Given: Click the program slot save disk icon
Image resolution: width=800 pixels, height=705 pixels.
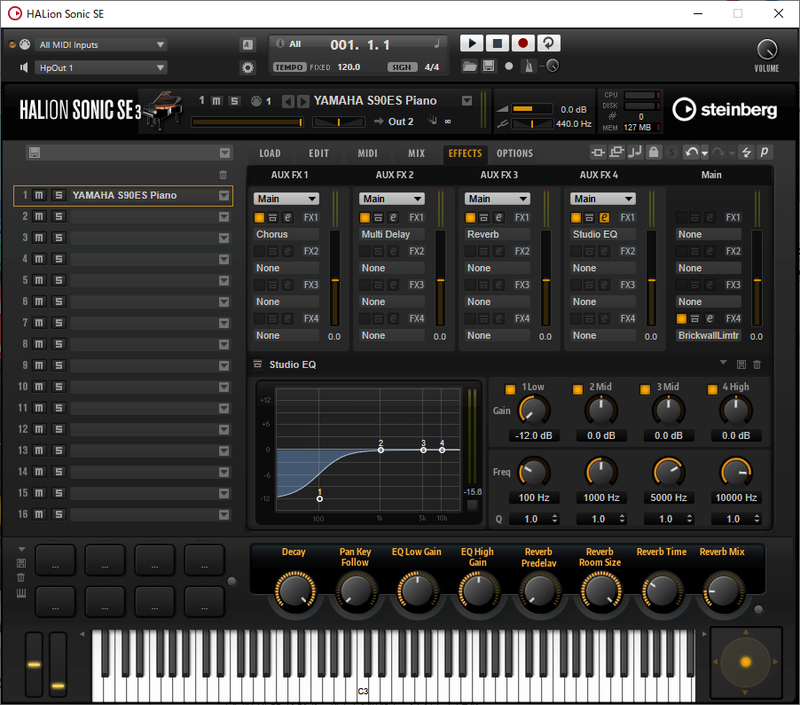Looking at the screenshot, I should pos(34,153).
